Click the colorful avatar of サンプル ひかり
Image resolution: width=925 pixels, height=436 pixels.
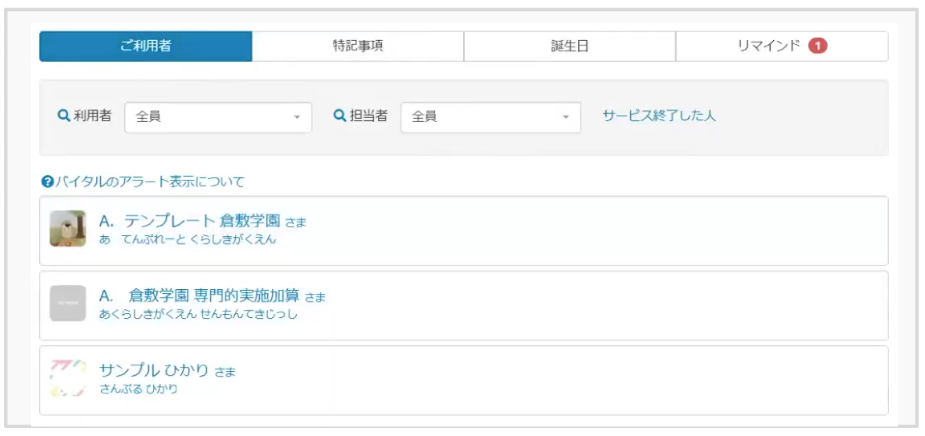coord(67,378)
